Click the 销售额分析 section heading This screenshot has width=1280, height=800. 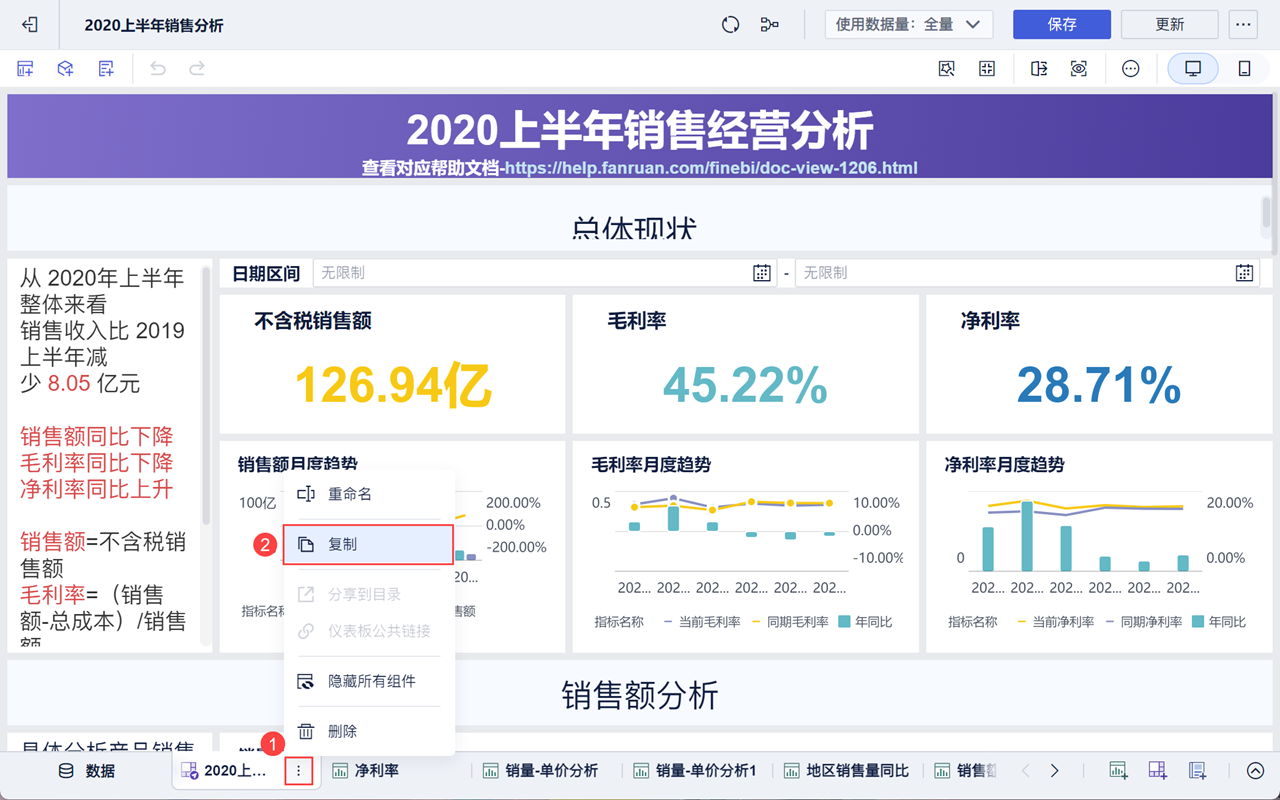tap(640, 695)
